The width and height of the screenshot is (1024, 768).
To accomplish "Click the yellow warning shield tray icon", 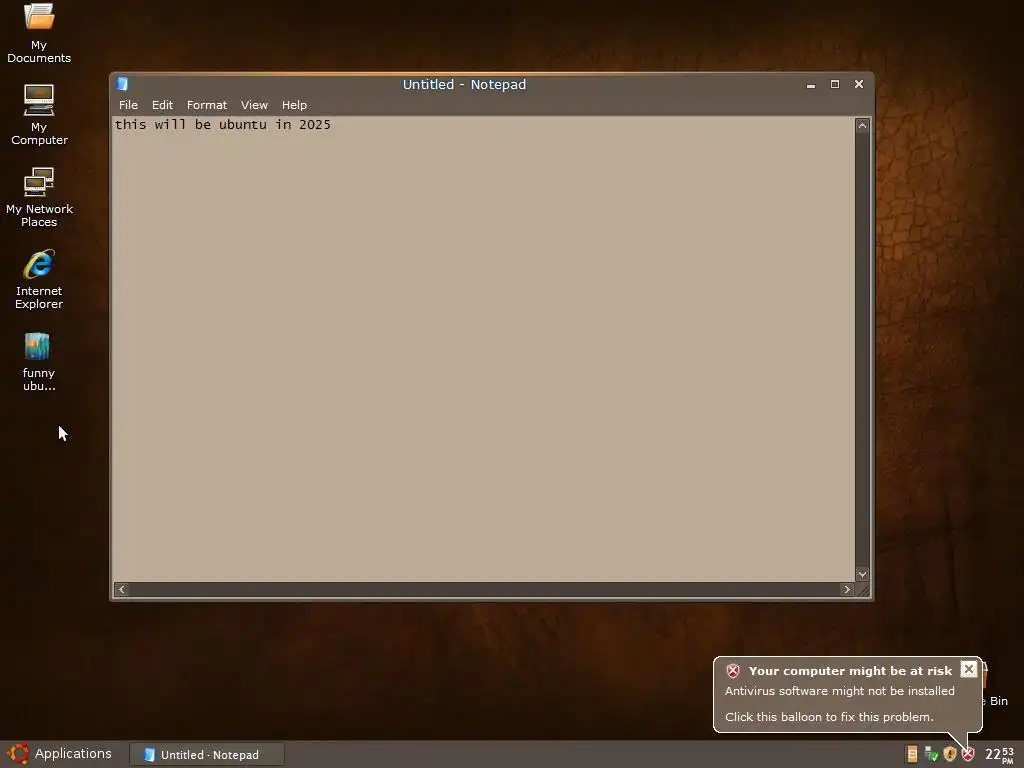I will 950,754.
